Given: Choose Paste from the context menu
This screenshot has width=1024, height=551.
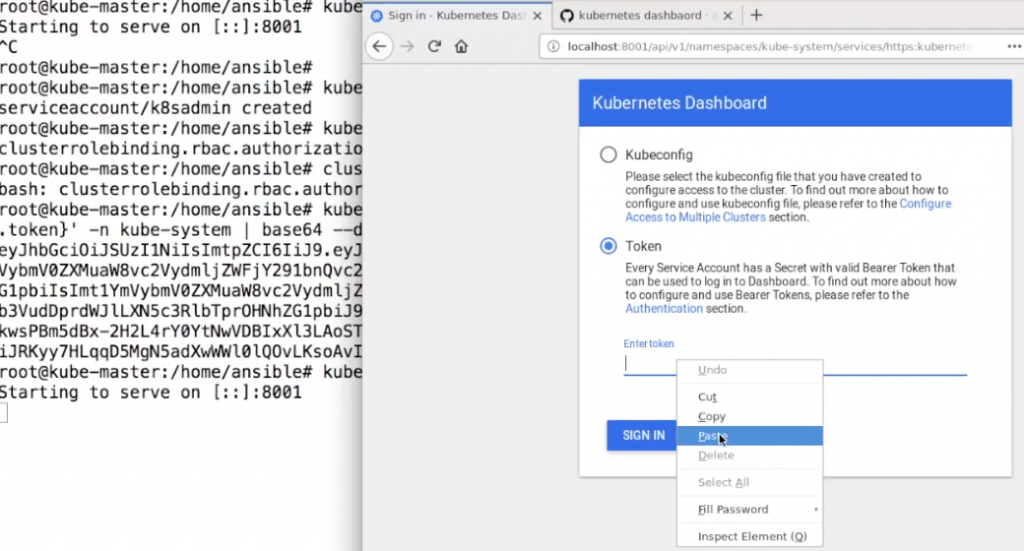Looking at the screenshot, I should (712, 436).
